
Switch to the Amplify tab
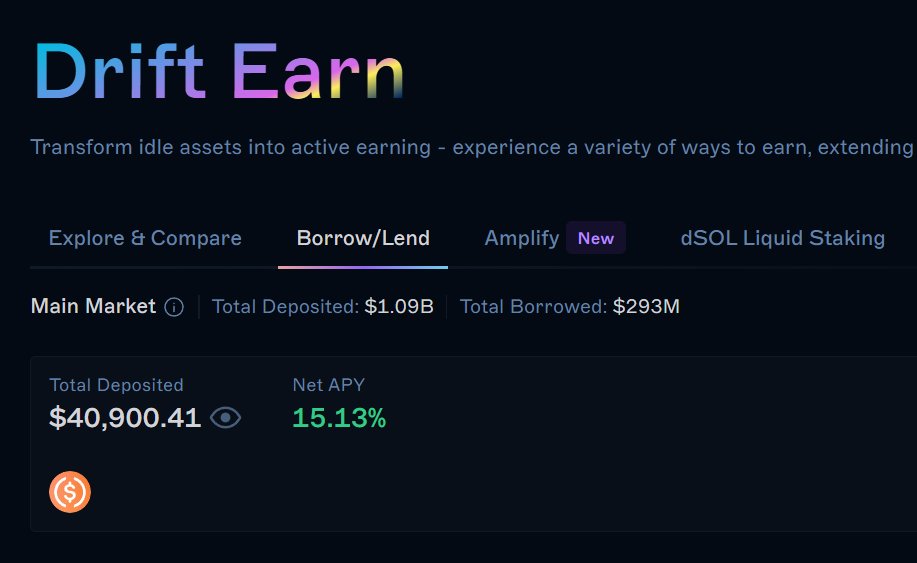522,238
